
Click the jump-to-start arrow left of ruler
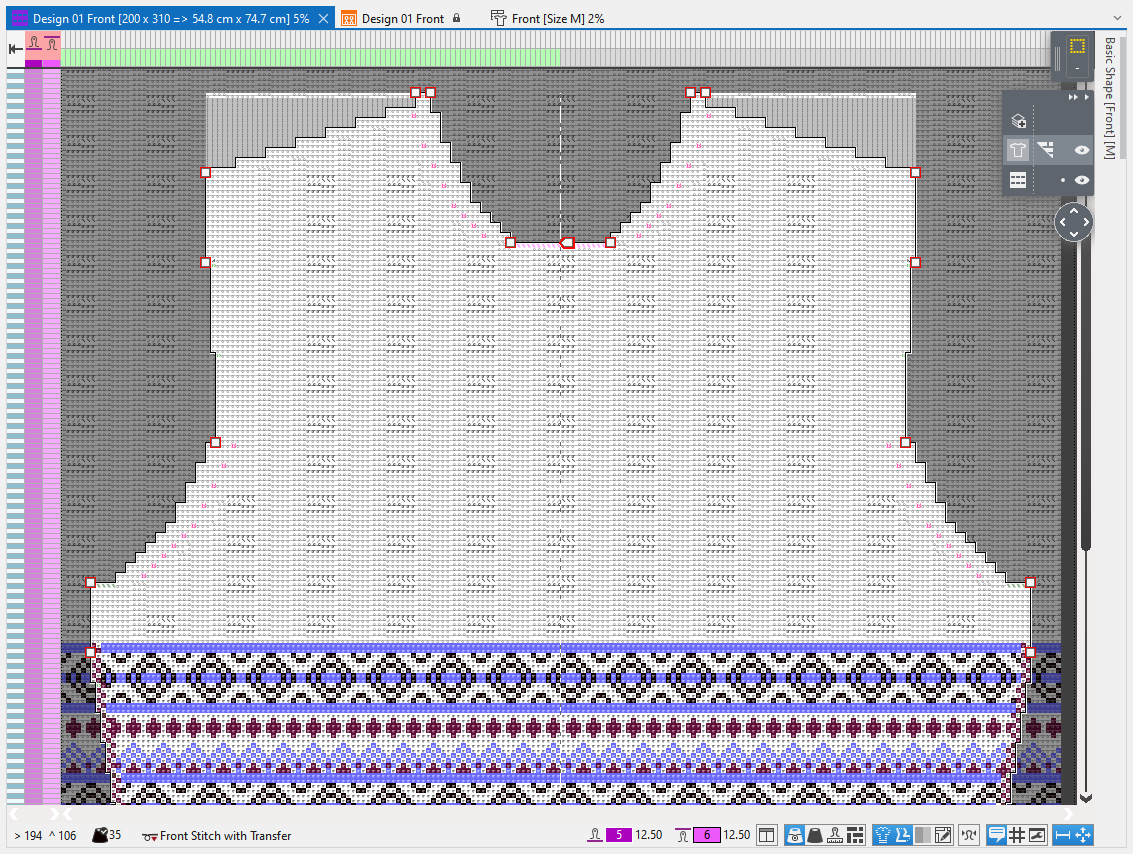point(15,47)
